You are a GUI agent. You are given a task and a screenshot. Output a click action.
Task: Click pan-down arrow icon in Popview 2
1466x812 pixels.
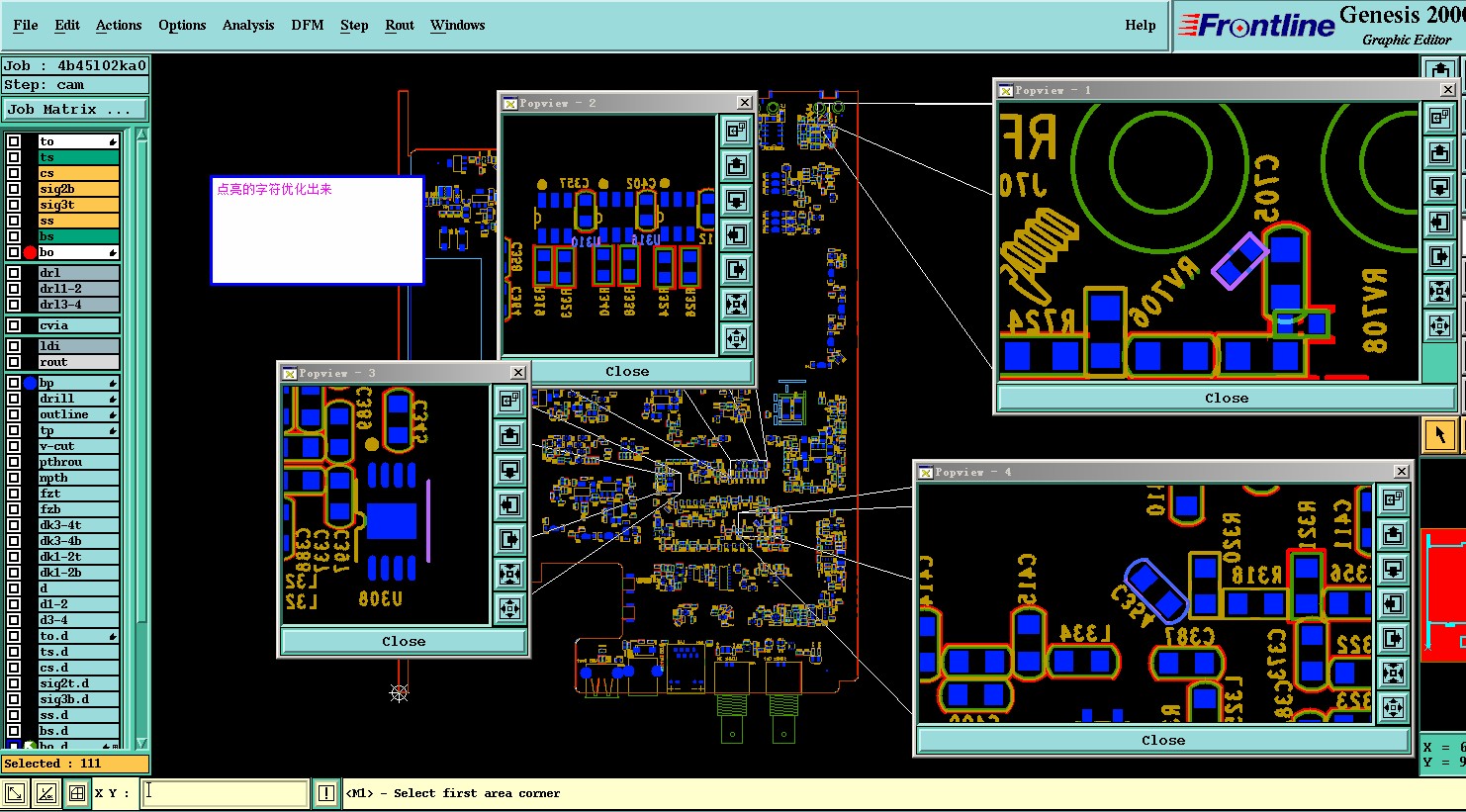736,200
